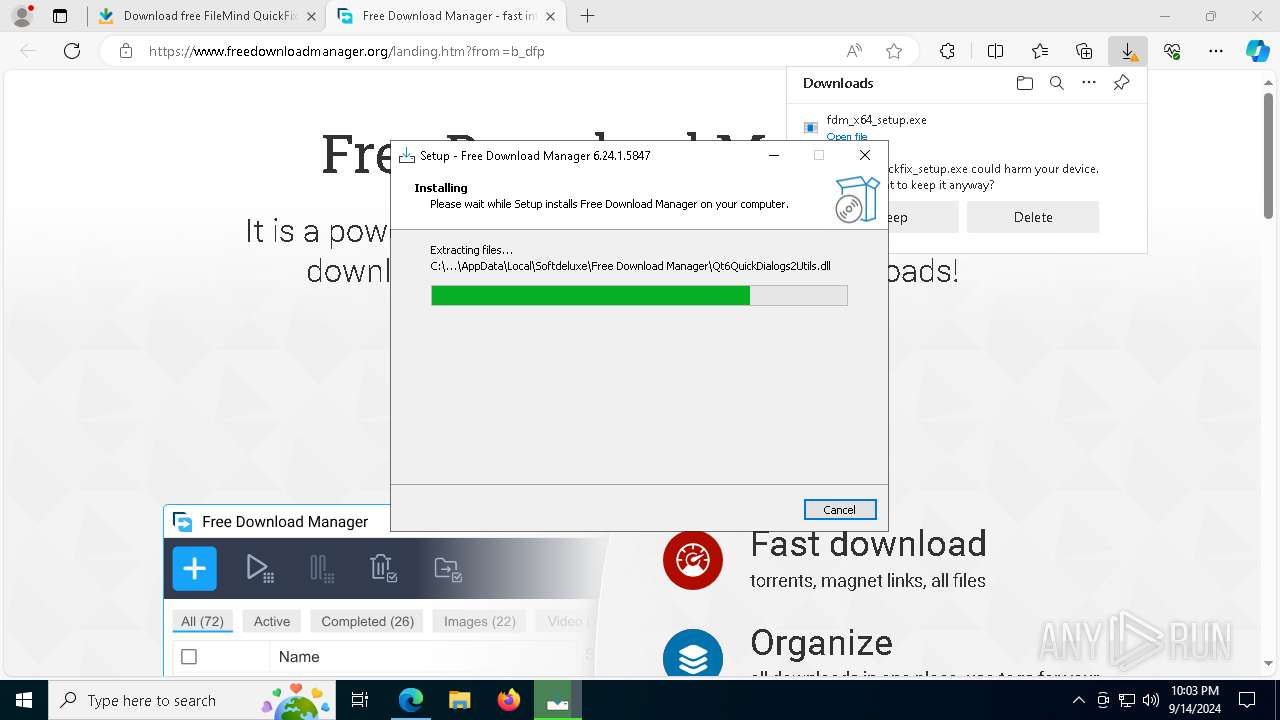Image resolution: width=1280 pixels, height=720 pixels.
Task: Open Microsoft Edge from the taskbar
Action: 411,700
